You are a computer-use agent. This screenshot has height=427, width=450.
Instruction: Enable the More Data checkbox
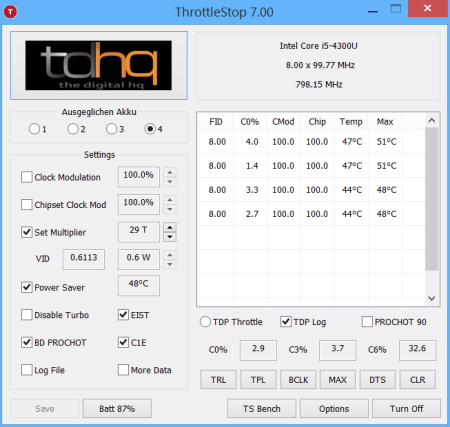[123, 370]
